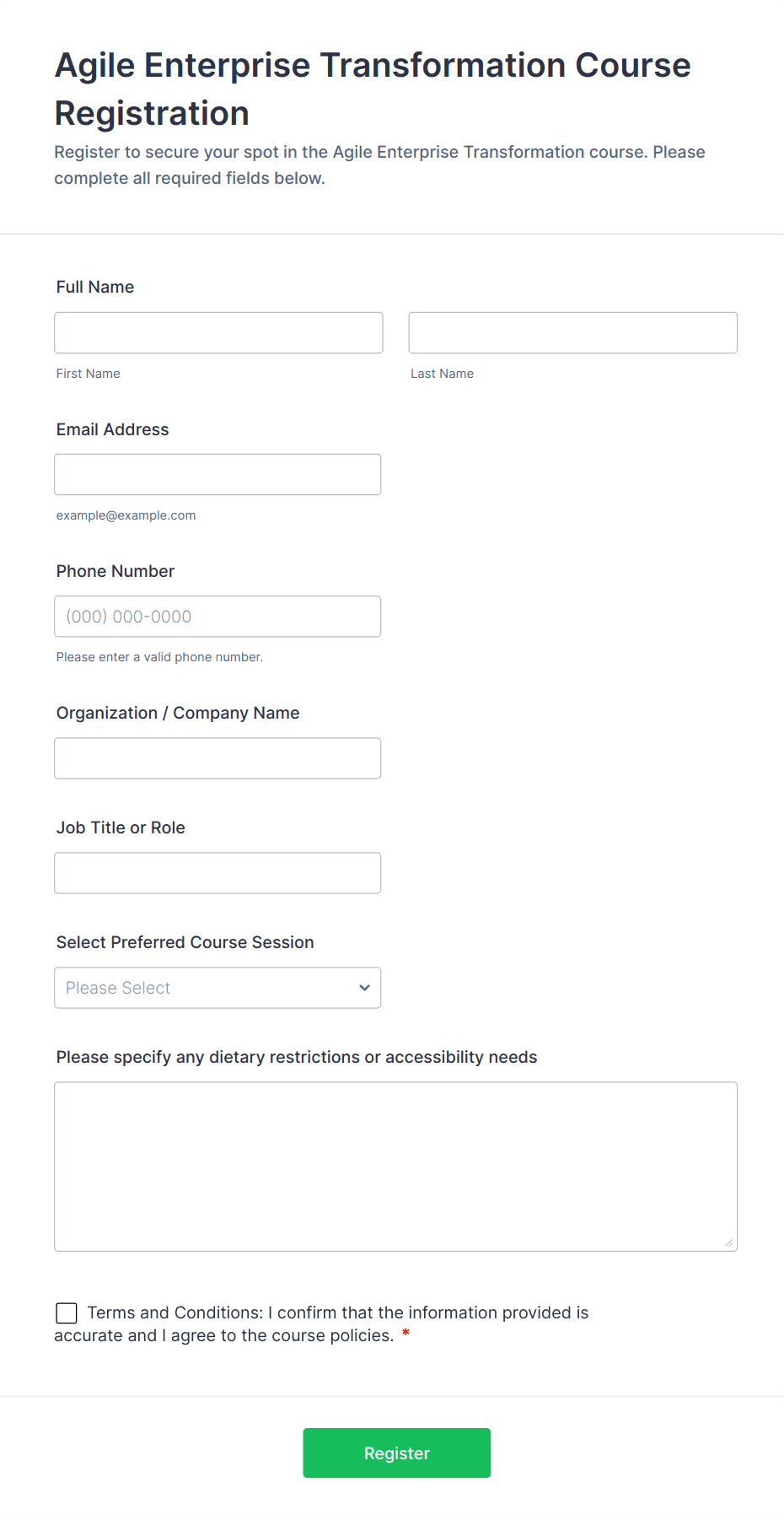Open the Preferred Course Session dropdown

click(217, 987)
